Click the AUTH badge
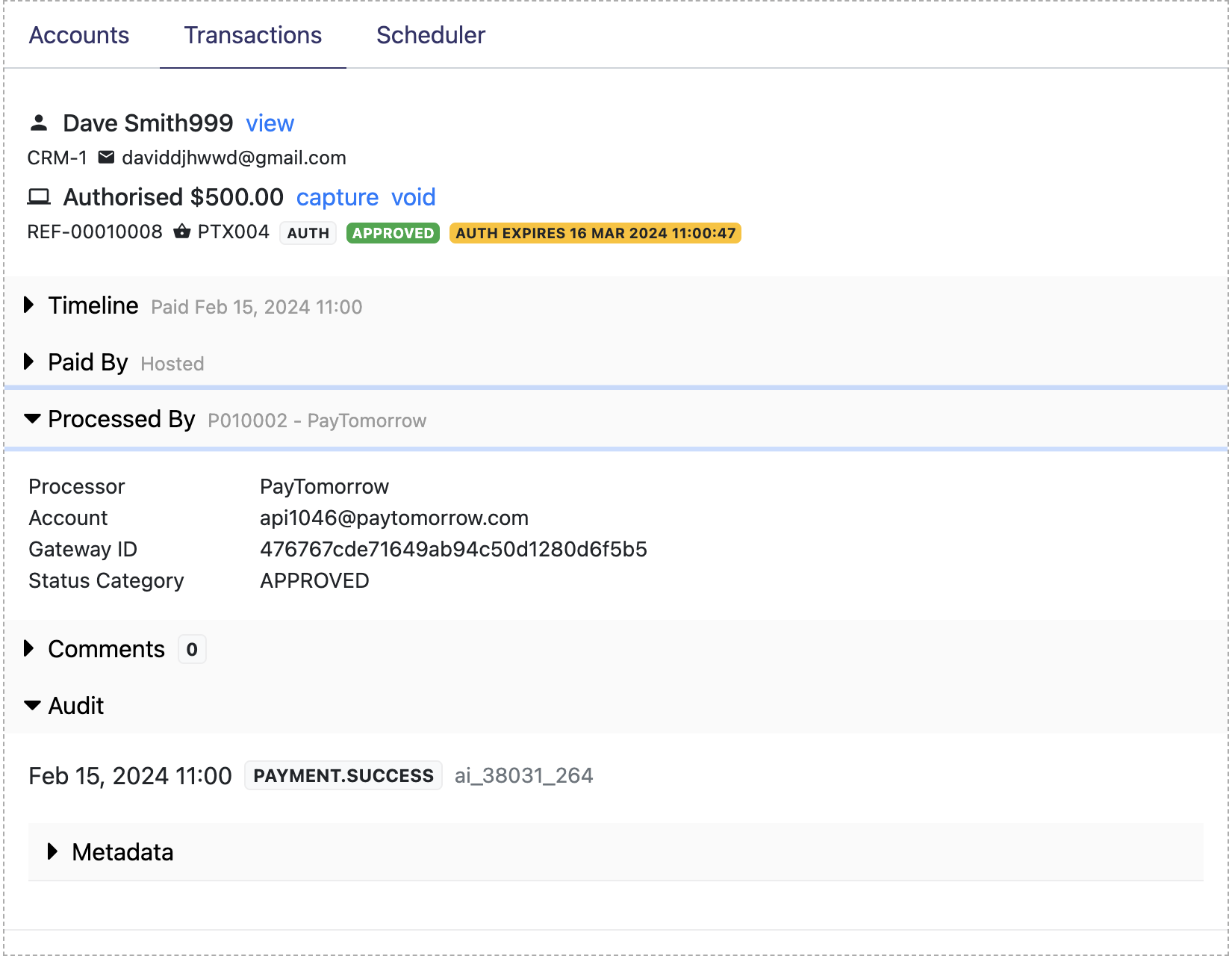The height and width of the screenshot is (959, 1232). tap(308, 233)
